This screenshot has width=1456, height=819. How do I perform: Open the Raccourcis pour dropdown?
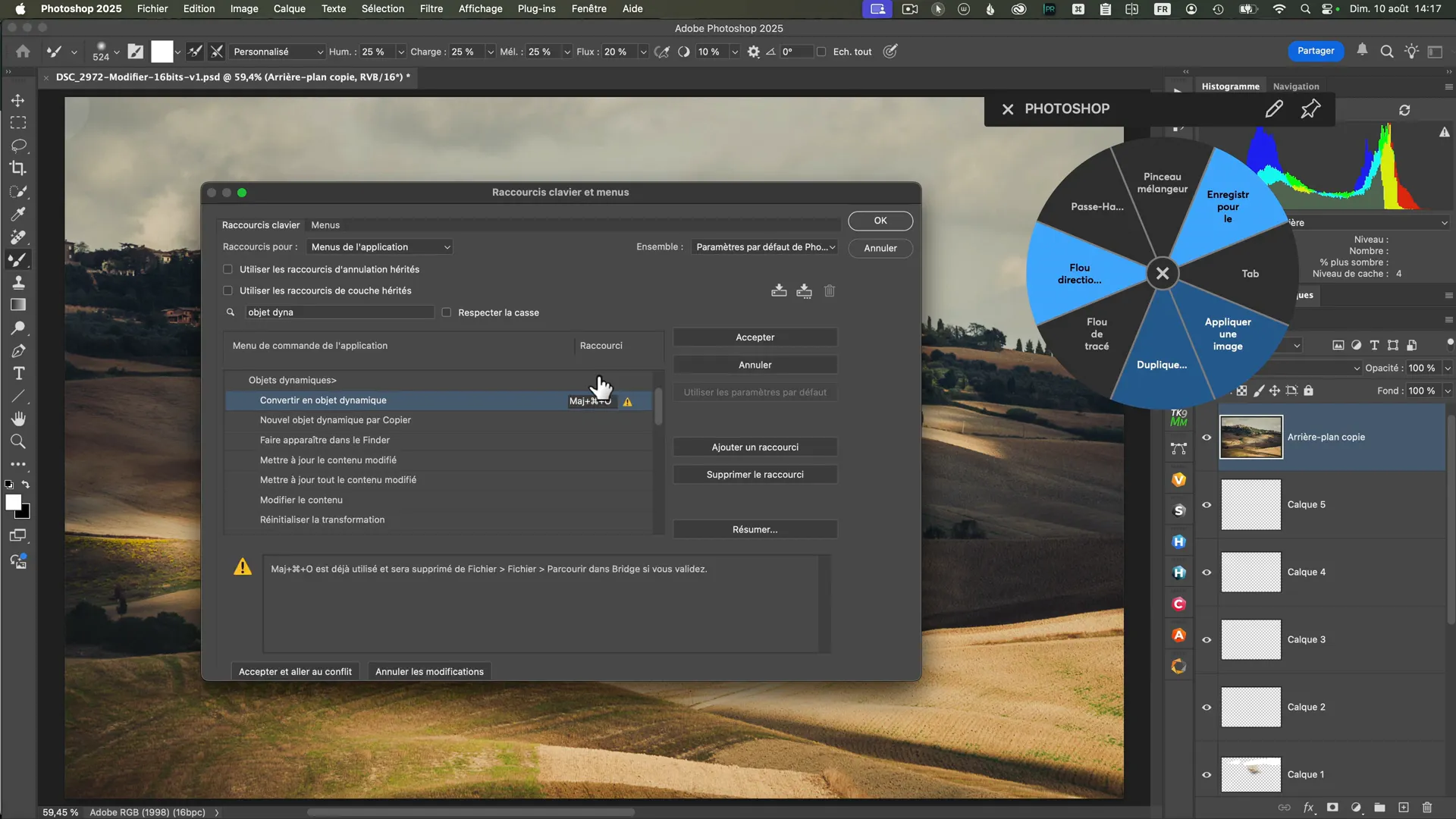pyautogui.click(x=381, y=247)
